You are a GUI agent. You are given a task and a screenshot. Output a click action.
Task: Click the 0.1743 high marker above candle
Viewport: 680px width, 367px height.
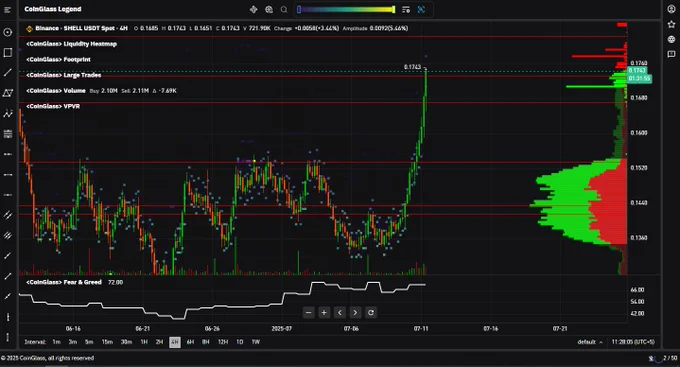click(412, 67)
